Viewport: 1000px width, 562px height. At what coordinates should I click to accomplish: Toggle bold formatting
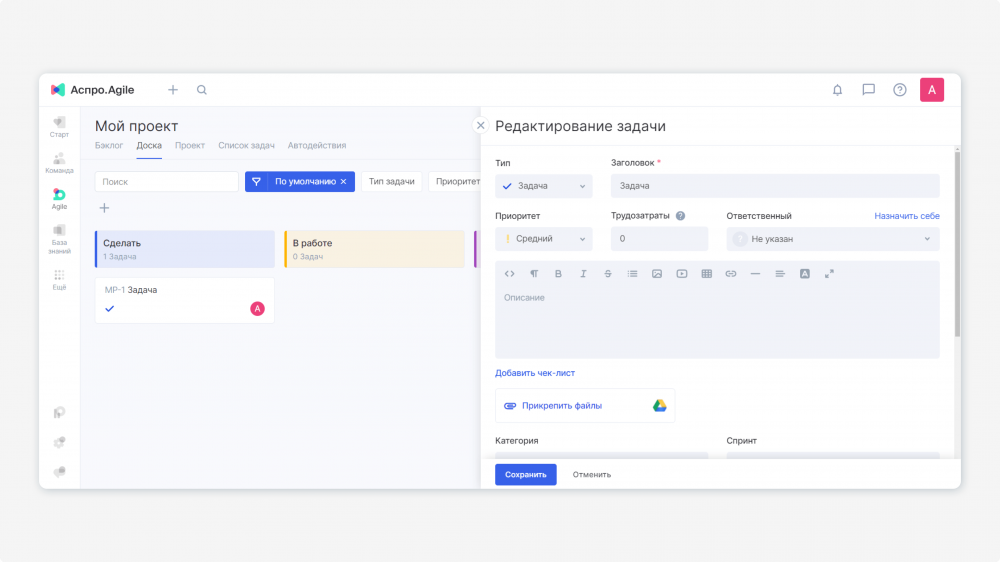tap(558, 274)
